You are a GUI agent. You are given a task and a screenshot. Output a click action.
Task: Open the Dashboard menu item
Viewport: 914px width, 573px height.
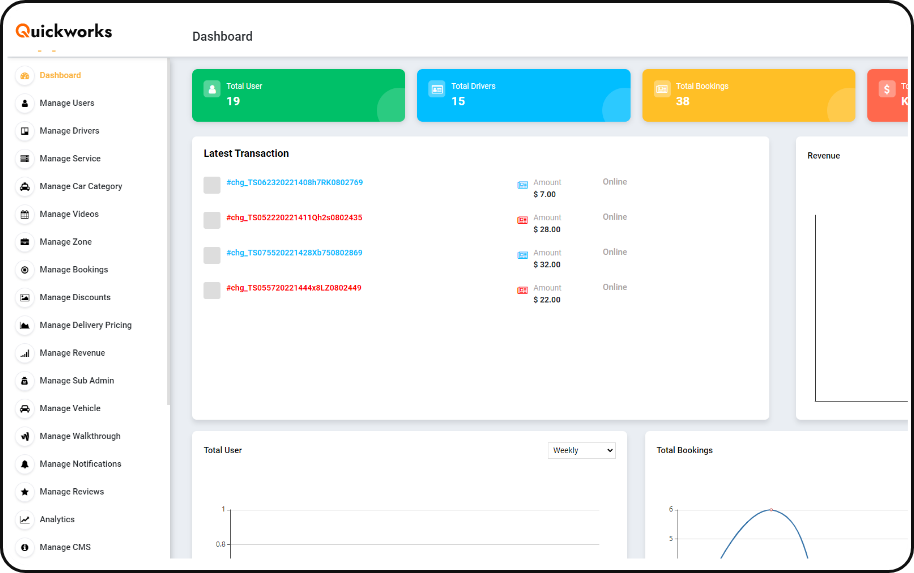[x=60, y=75]
